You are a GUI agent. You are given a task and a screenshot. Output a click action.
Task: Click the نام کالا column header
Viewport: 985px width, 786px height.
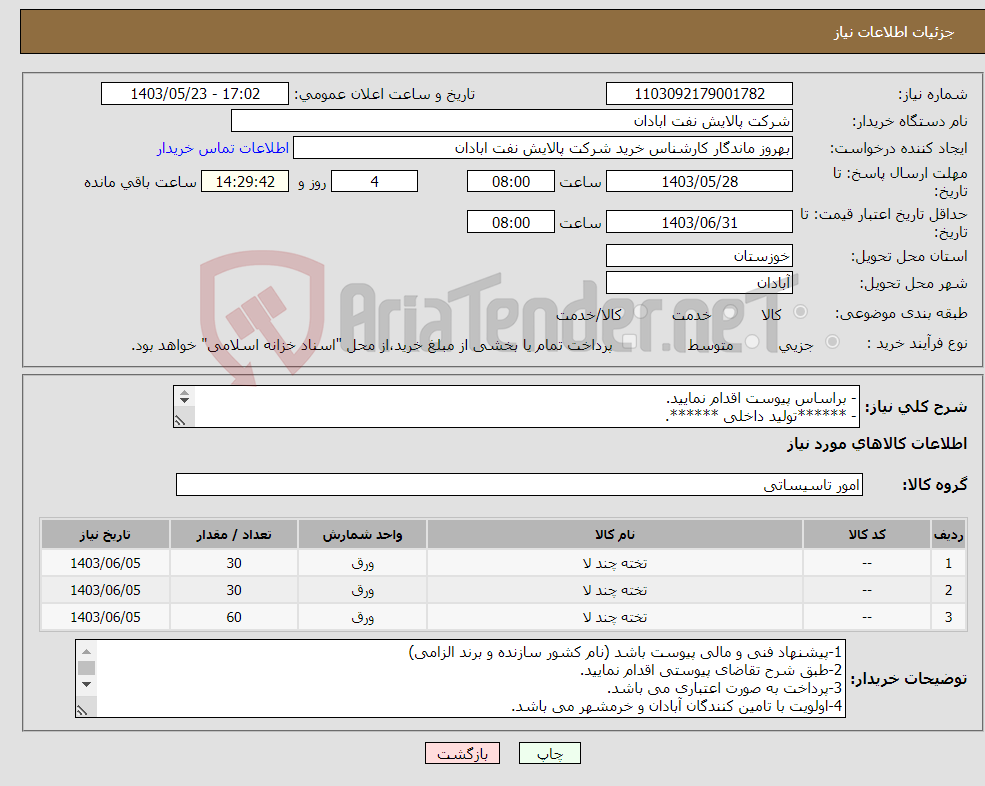(x=614, y=535)
